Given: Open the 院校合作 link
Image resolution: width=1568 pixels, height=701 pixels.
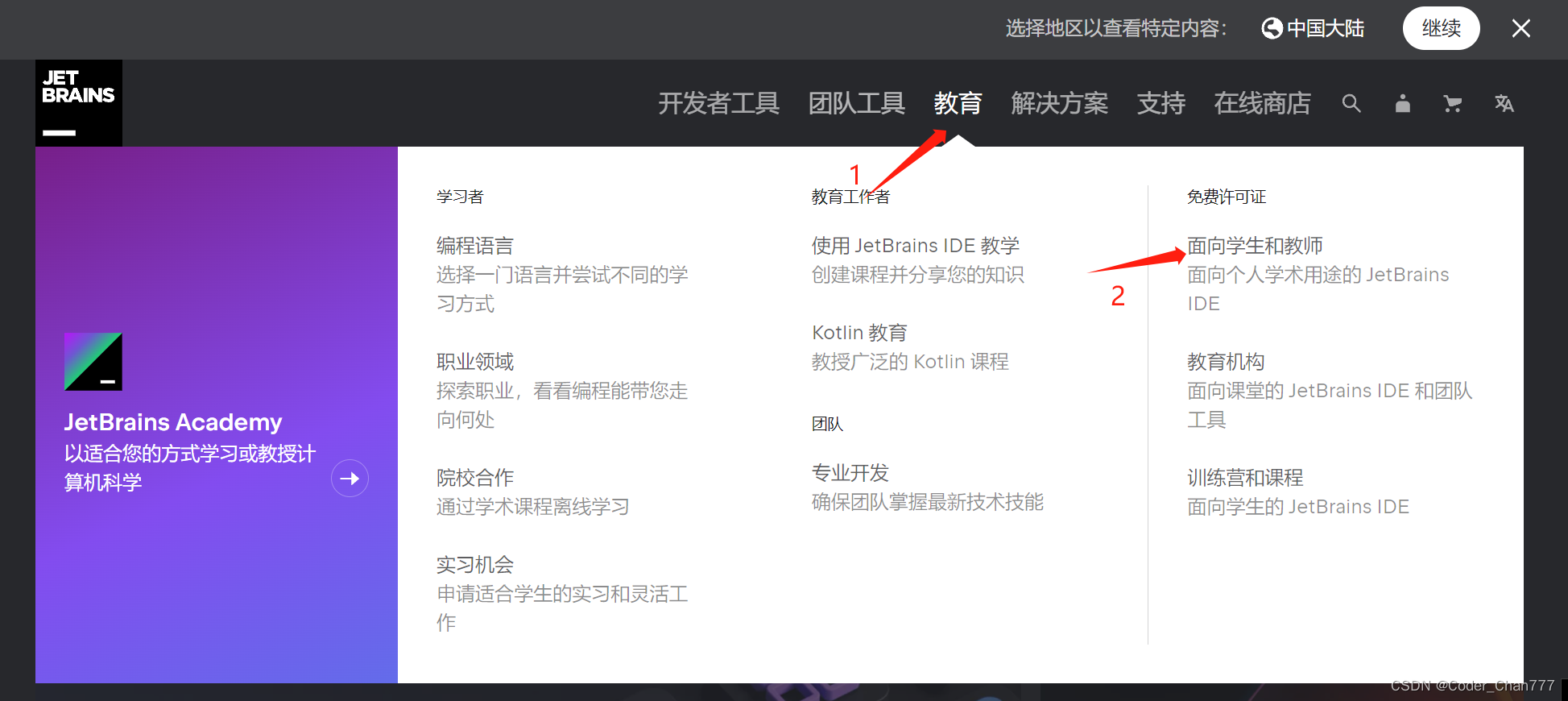Looking at the screenshot, I should click(475, 478).
